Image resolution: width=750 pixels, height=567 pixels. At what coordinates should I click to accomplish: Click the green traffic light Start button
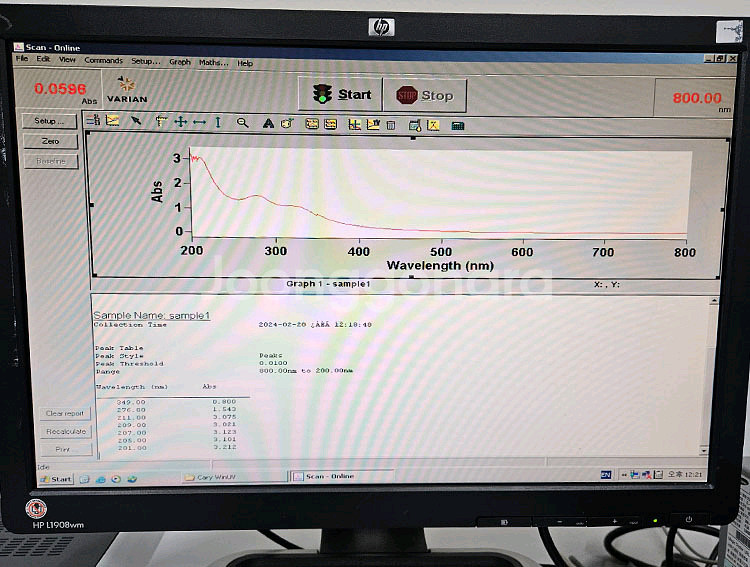tap(341, 94)
